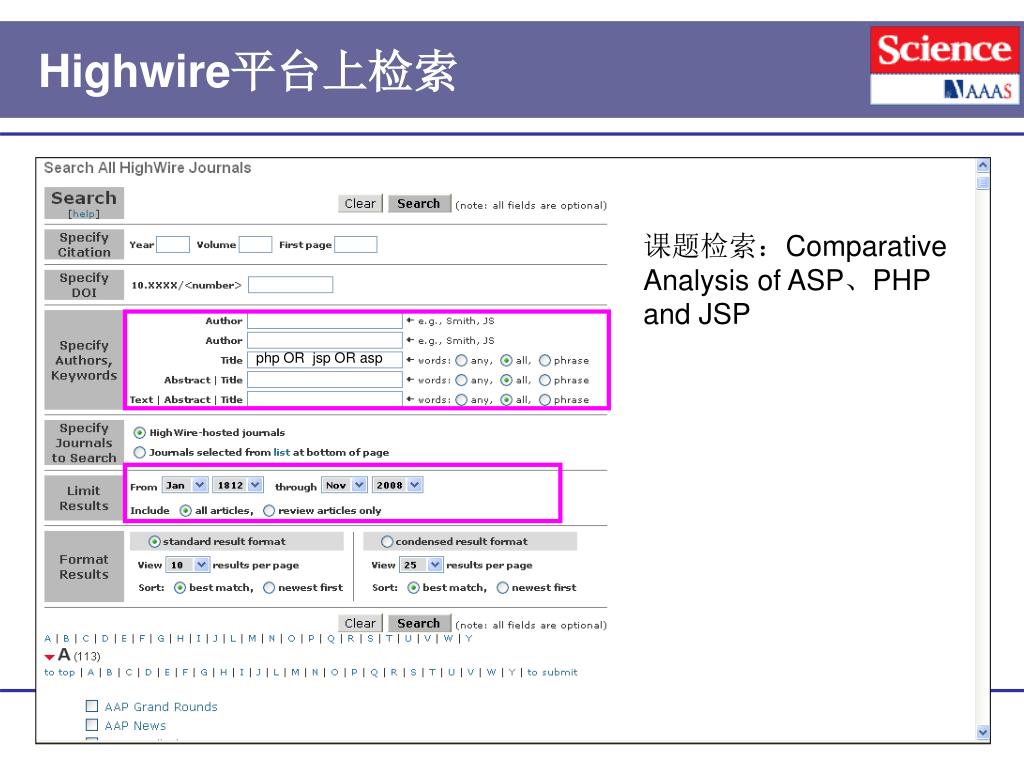Select 'any' radio in Abstract | Title row

pyautogui.click(x=462, y=380)
